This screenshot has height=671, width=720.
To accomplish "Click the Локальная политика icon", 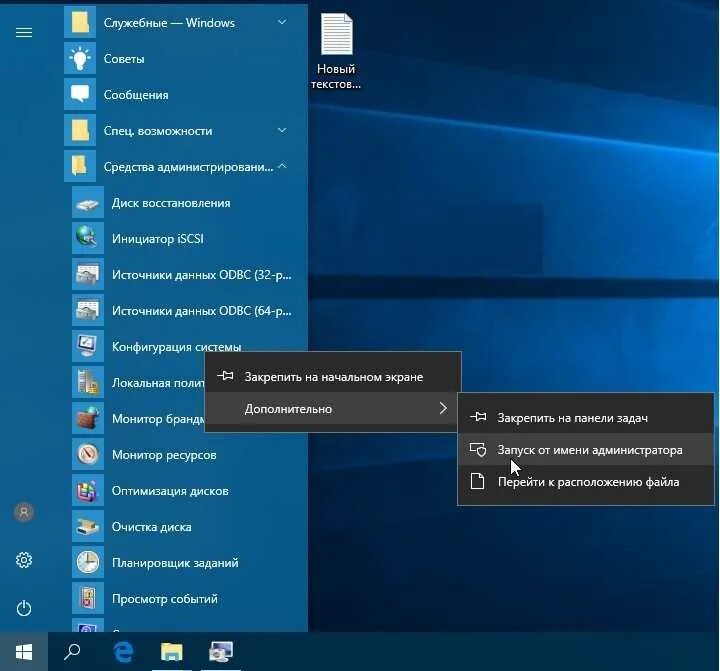I will [x=88, y=382].
